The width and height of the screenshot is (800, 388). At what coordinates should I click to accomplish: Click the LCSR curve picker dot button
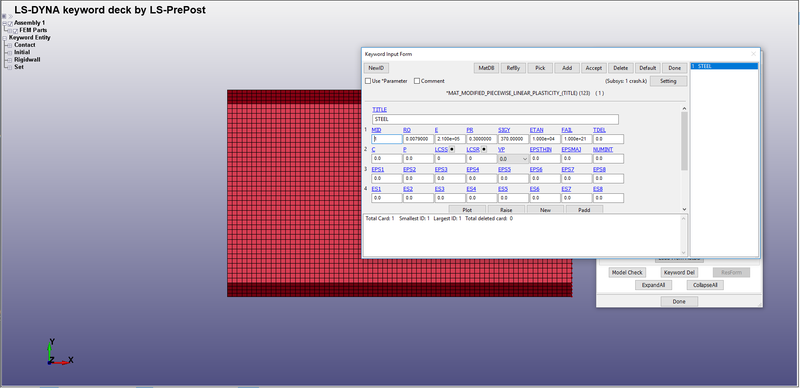pos(484,149)
